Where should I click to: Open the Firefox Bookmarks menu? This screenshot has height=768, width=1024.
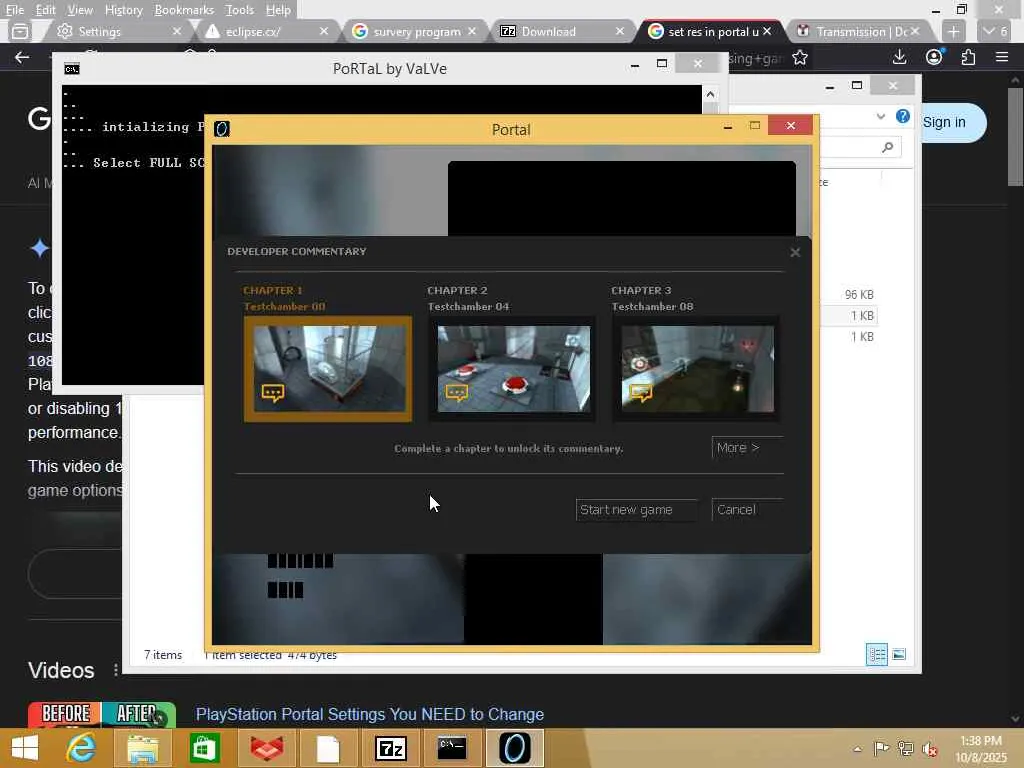[184, 10]
